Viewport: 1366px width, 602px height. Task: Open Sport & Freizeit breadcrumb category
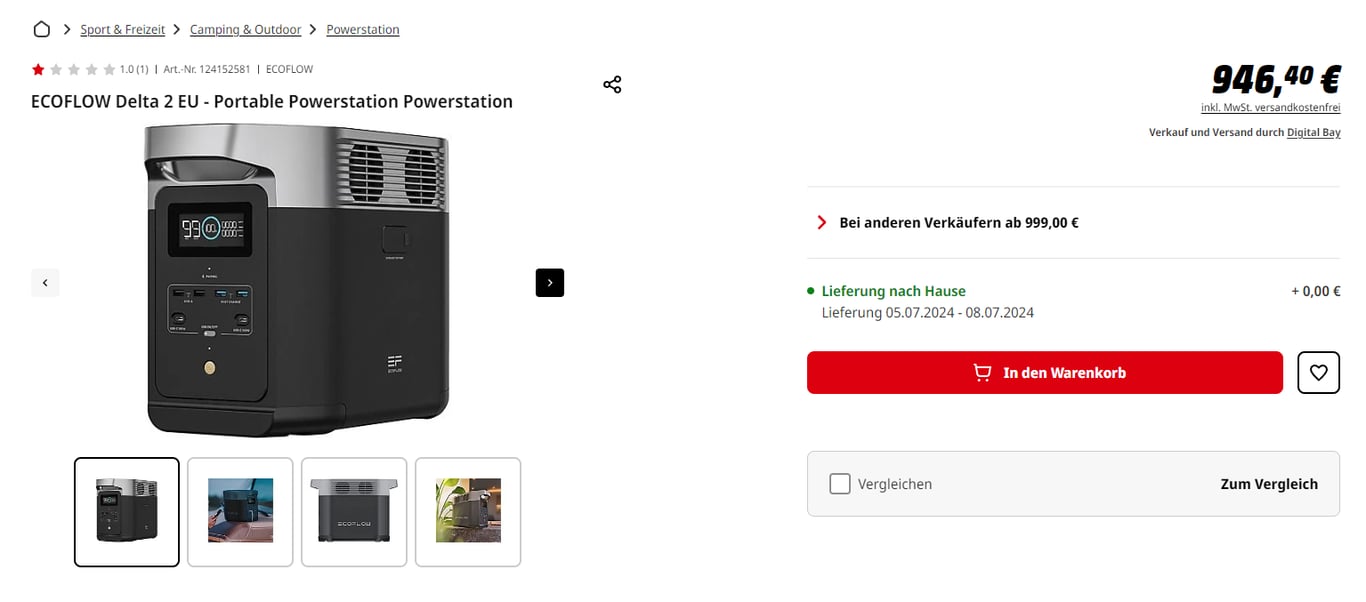123,30
